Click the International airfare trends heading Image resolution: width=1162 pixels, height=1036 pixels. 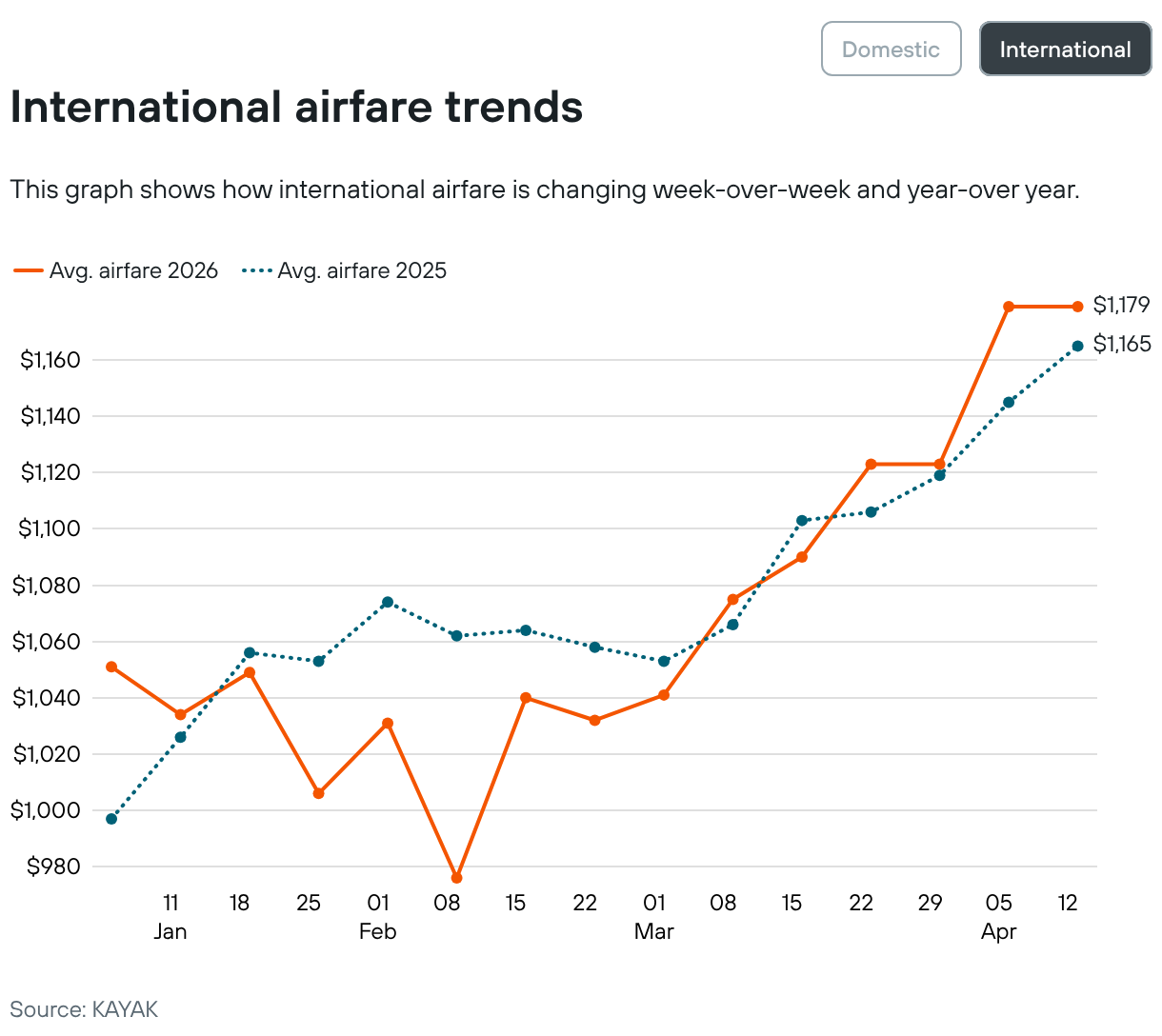[296, 107]
